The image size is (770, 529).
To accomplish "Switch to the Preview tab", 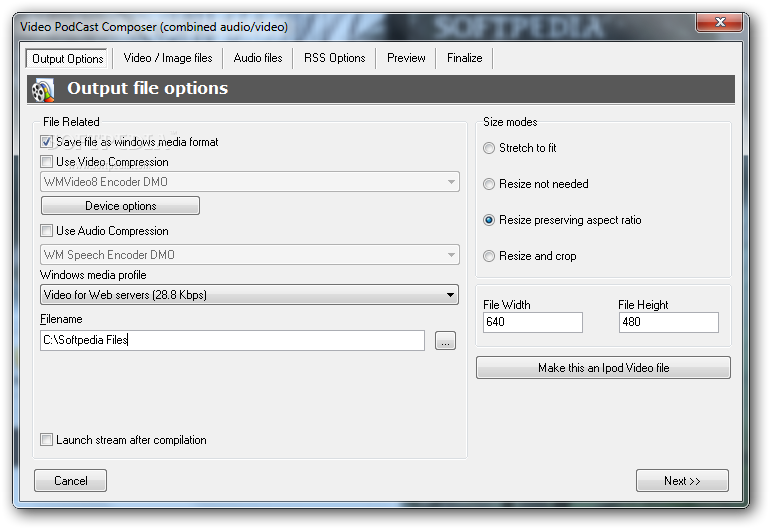I will [x=406, y=58].
